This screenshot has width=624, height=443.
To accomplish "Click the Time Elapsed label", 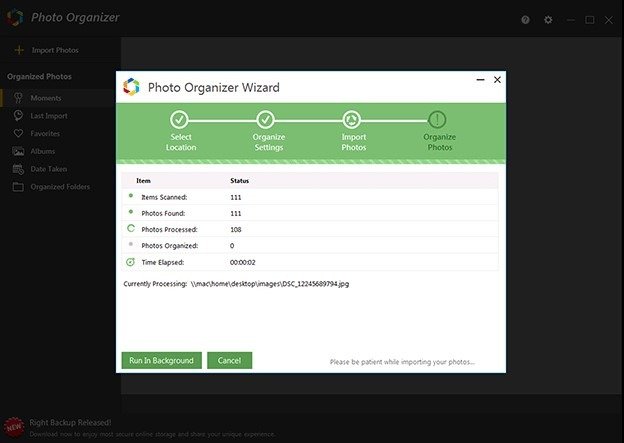I will tap(163, 262).
